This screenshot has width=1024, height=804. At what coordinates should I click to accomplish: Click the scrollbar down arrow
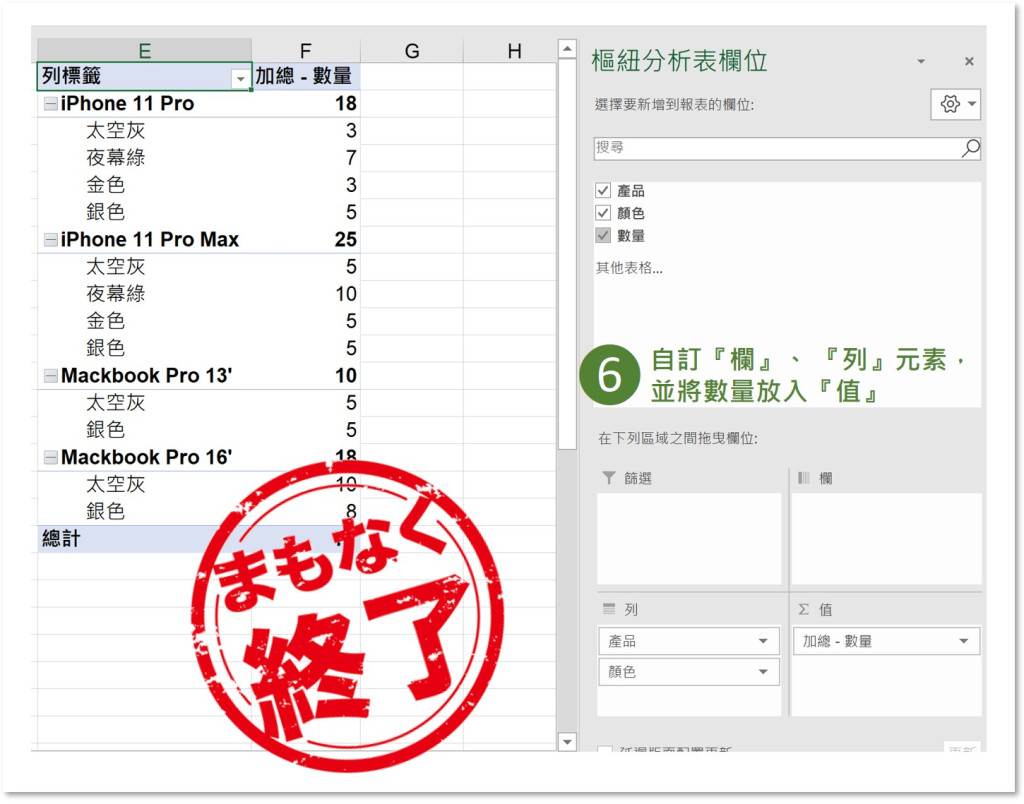click(567, 741)
